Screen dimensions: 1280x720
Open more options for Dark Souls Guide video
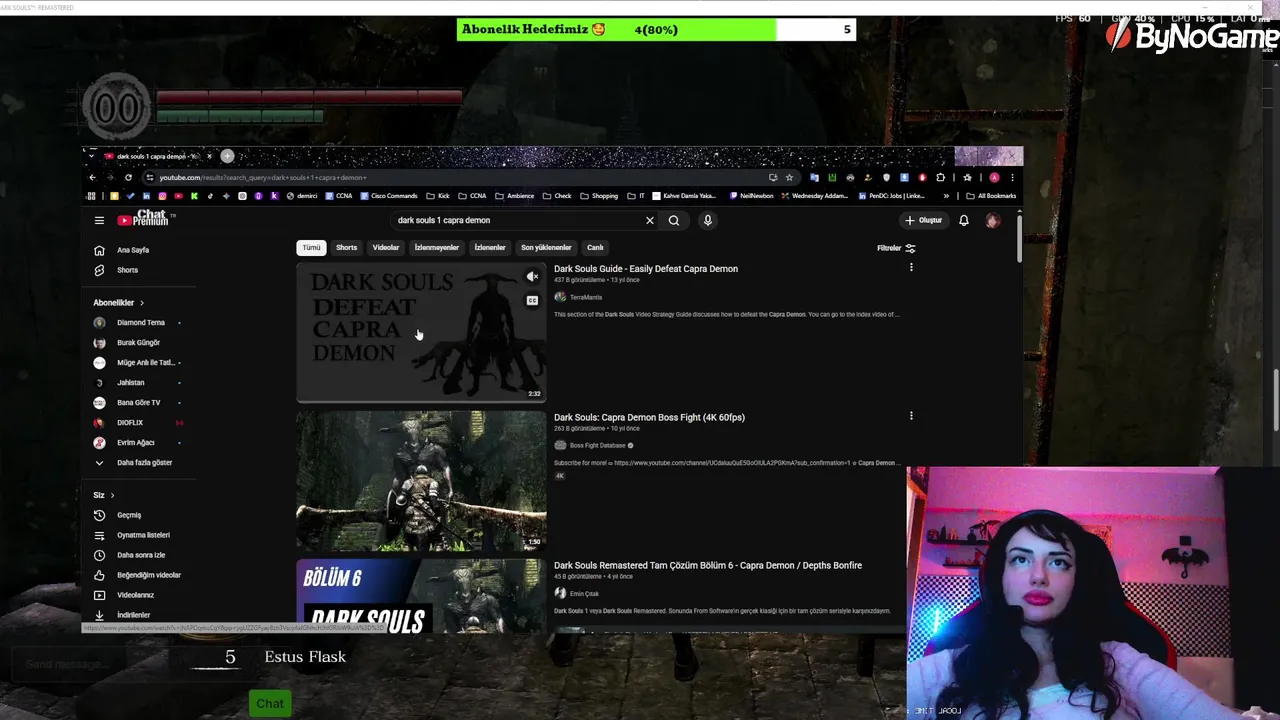pyautogui.click(x=911, y=268)
